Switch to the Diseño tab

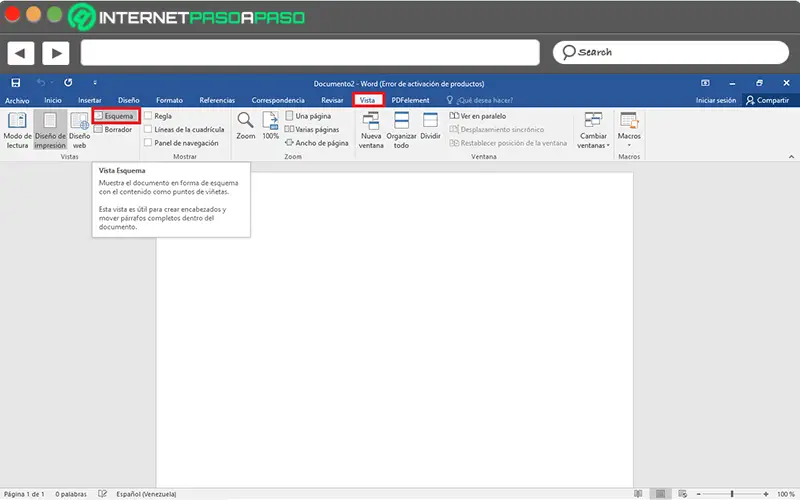[129, 101]
